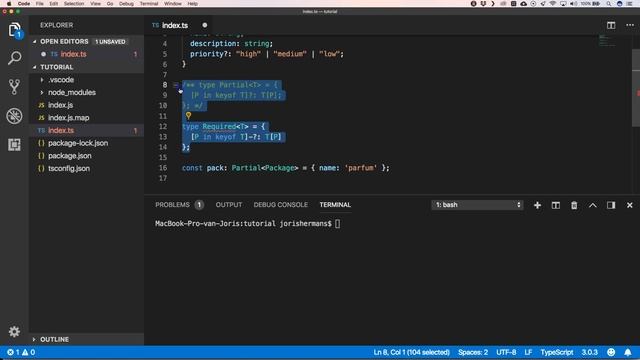This screenshot has height=360, width=640.
Task: Move the panel to the side
Action: coord(611,205)
